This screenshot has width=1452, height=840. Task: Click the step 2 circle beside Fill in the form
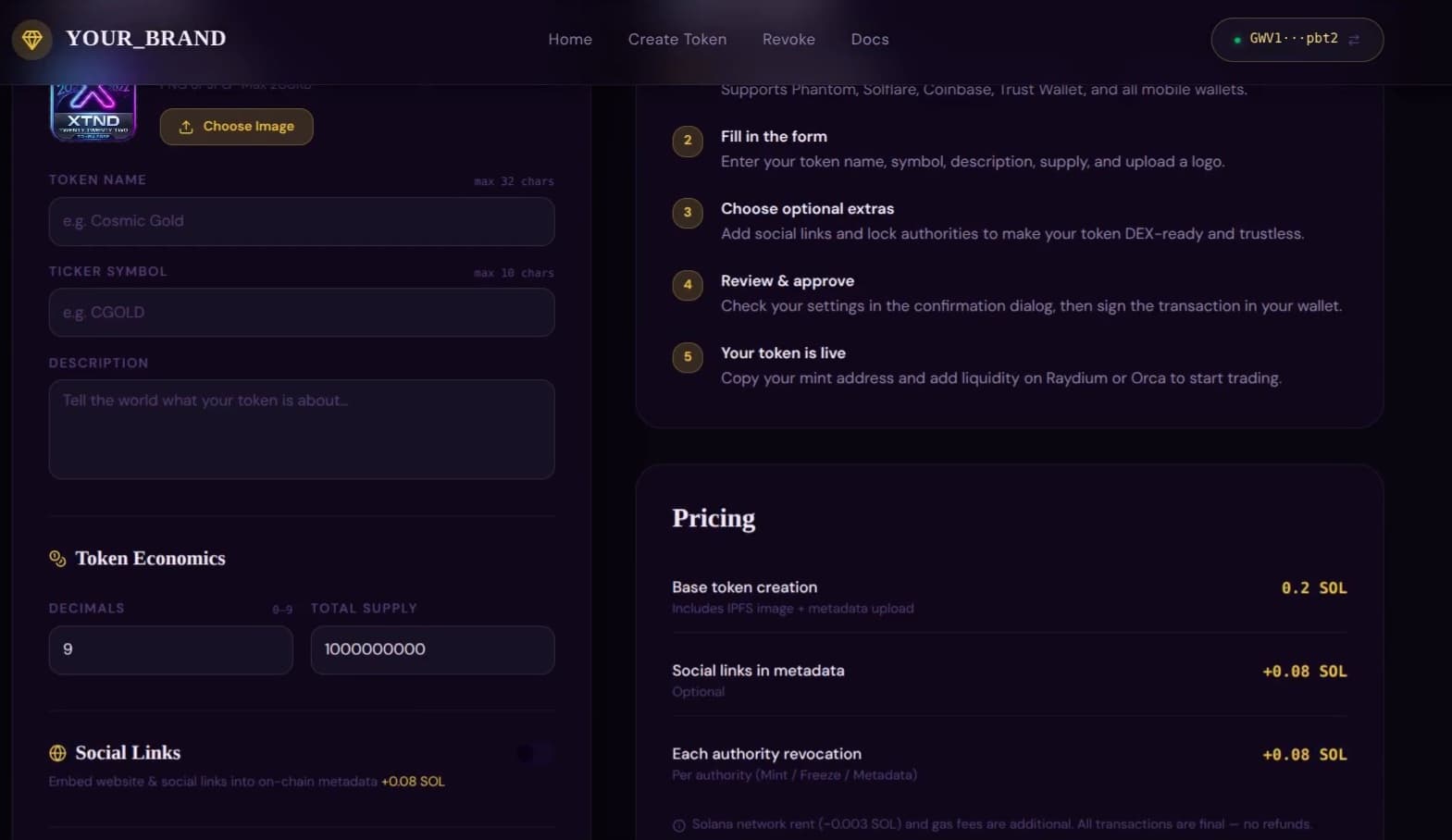687,141
